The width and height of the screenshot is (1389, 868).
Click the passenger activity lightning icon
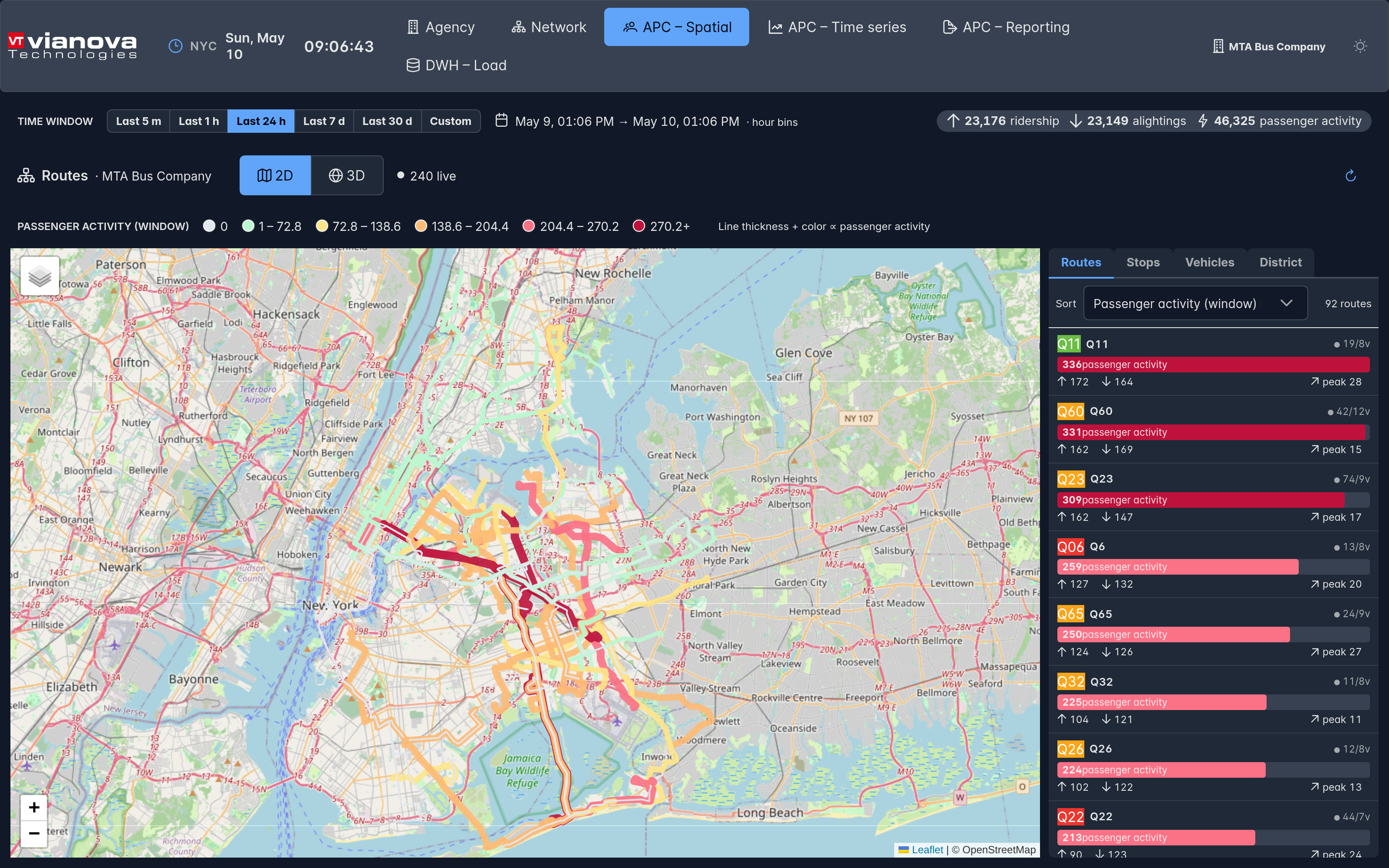[x=1202, y=121]
